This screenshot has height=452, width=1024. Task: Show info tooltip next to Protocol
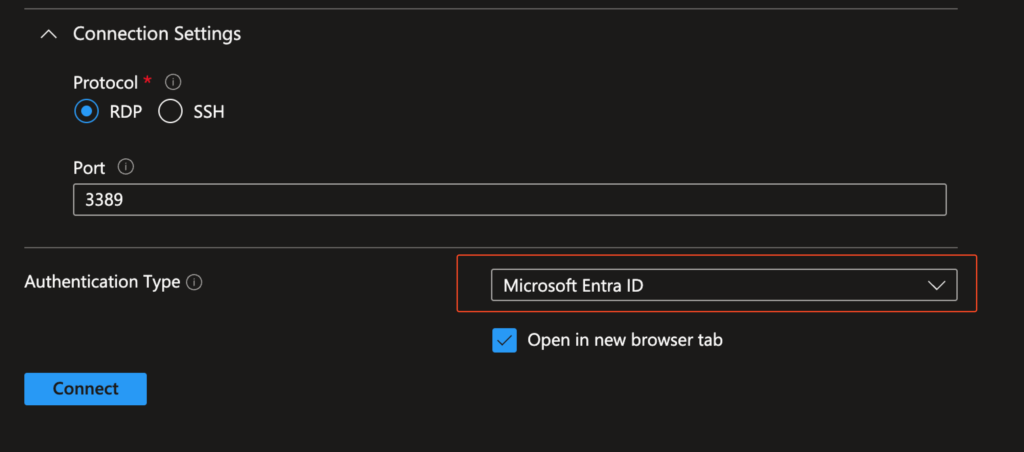[172, 82]
